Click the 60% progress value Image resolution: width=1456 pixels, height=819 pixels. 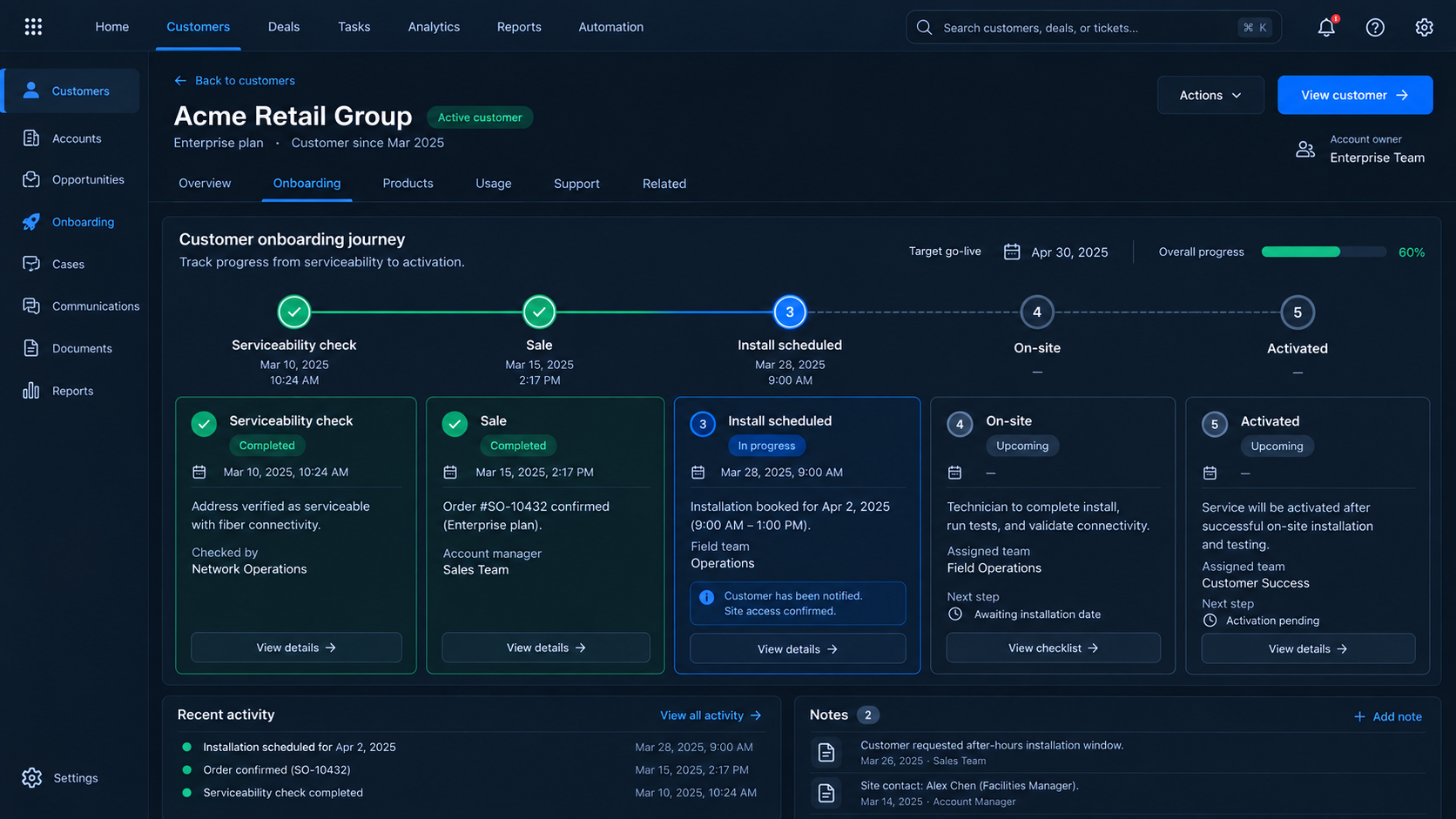pos(1412,252)
